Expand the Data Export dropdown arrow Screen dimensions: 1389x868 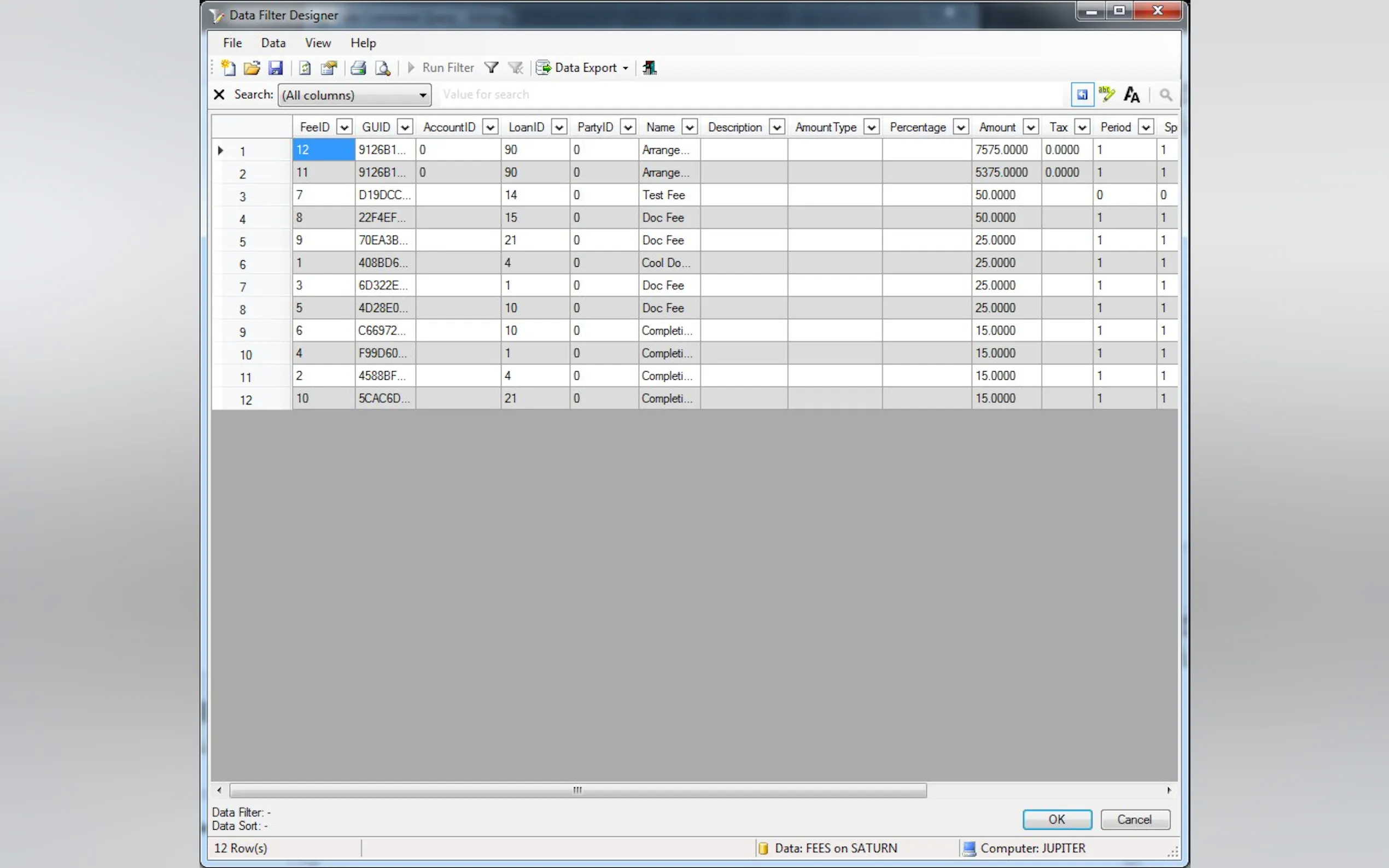coord(625,68)
